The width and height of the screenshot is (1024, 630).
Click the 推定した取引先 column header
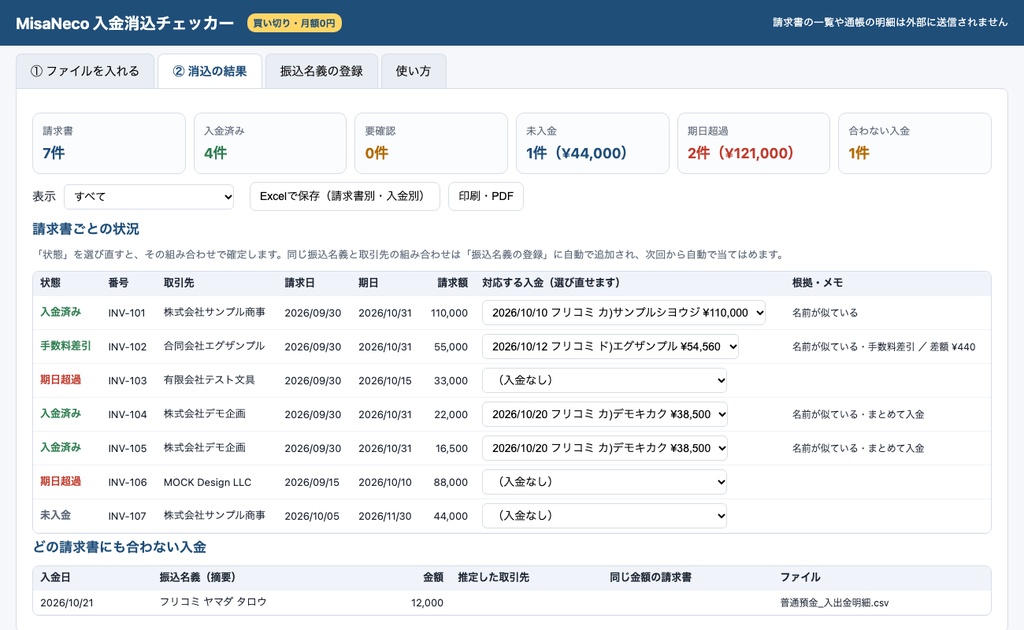pos(494,577)
